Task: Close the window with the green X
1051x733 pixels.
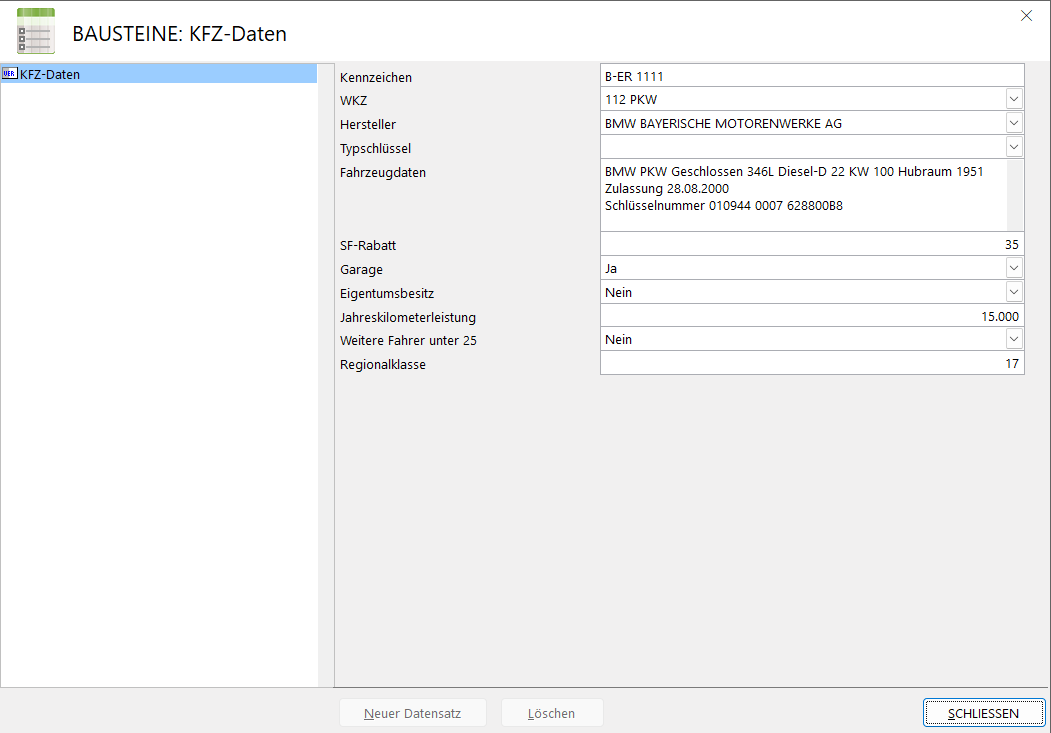Action: click(x=1026, y=15)
